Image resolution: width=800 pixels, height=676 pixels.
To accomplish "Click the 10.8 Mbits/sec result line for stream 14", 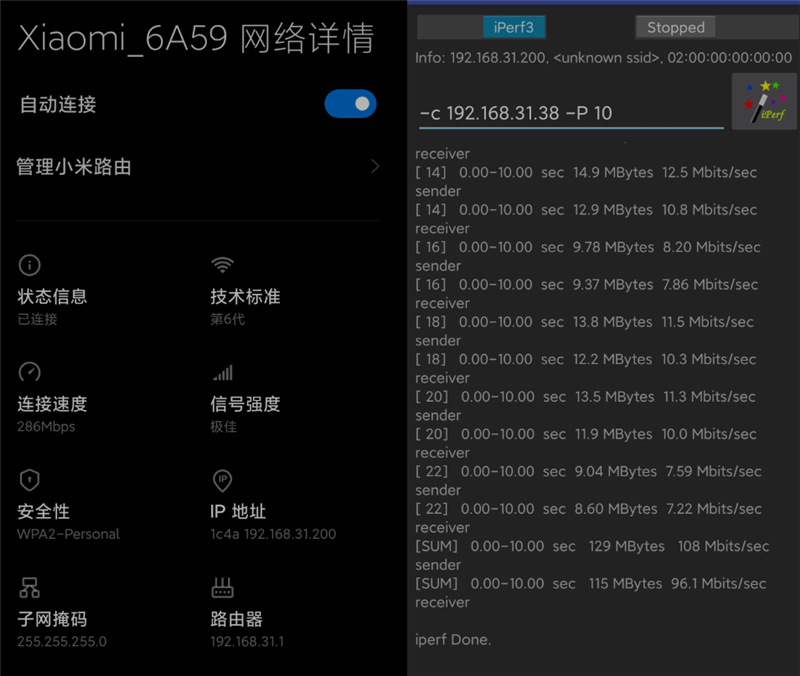I will click(586, 210).
